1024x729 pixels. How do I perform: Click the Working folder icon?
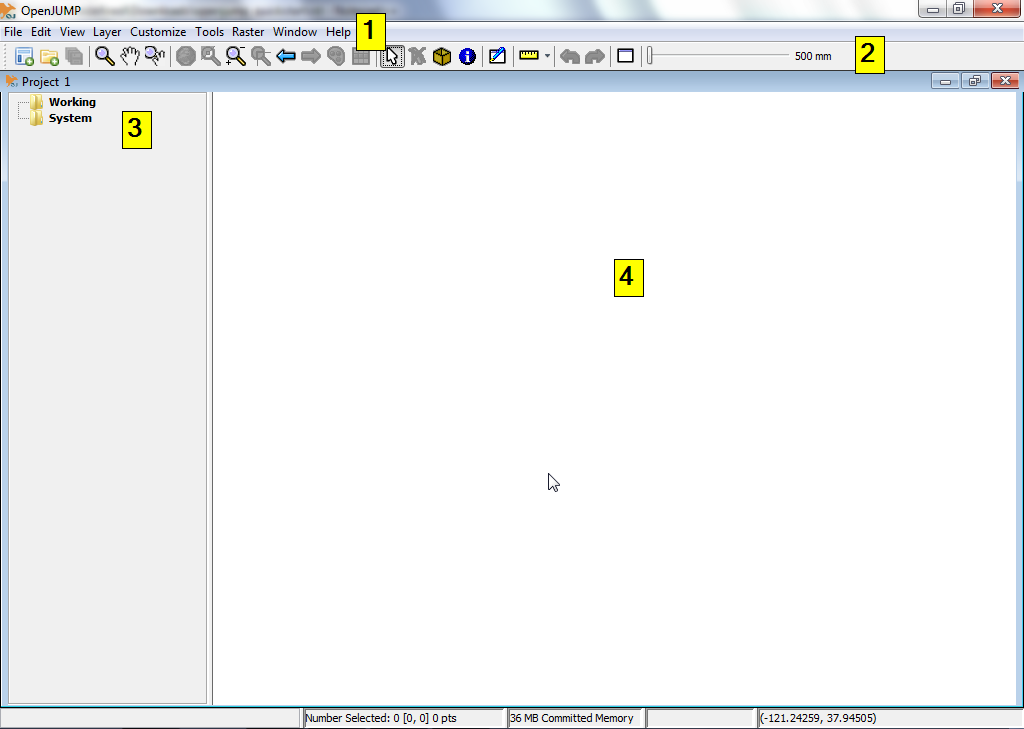pos(37,102)
